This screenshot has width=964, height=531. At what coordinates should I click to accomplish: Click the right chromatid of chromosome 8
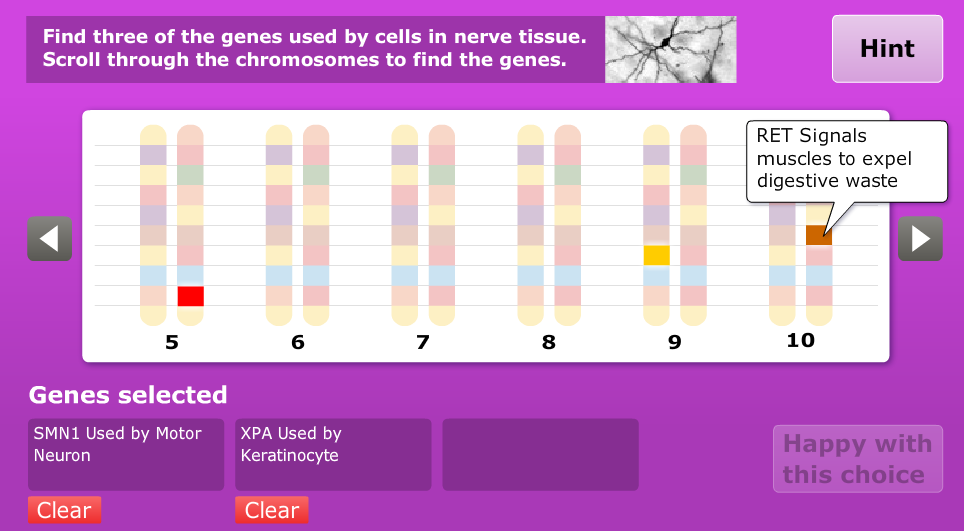(567, 225)
